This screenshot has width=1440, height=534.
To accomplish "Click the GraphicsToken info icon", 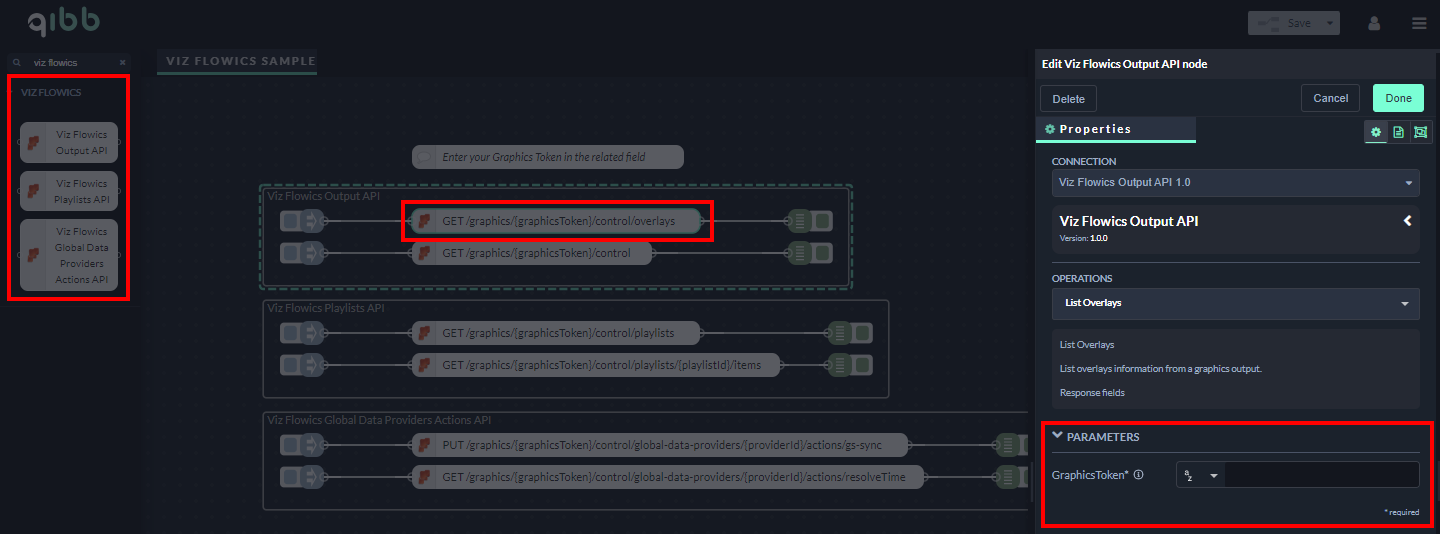I will [x=1138, y=475].
